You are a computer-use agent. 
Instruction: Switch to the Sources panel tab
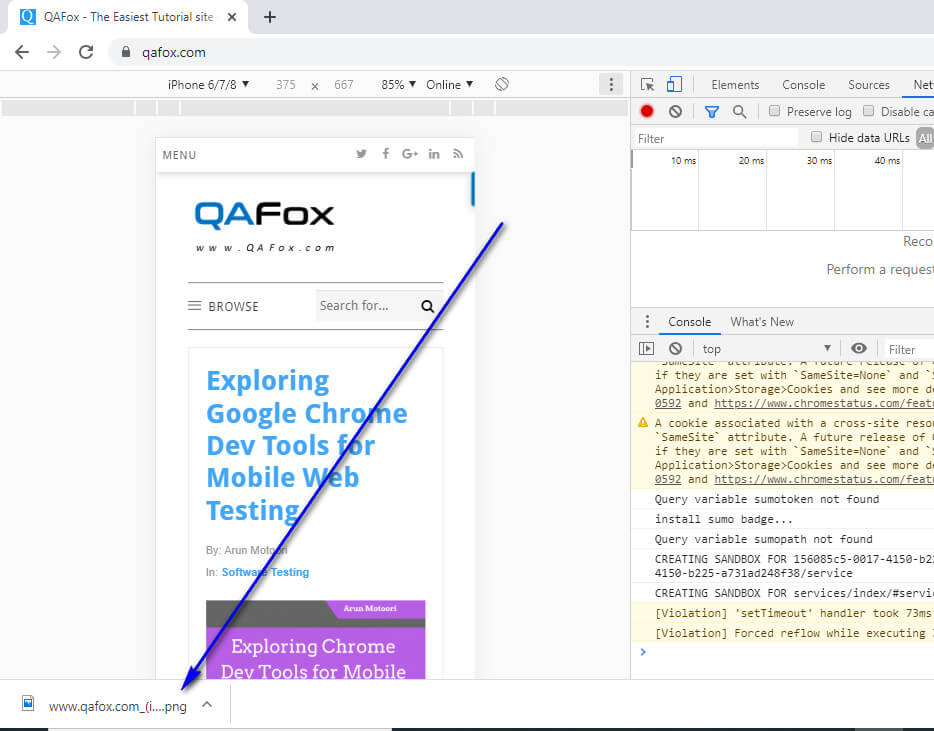pos(868,85)
